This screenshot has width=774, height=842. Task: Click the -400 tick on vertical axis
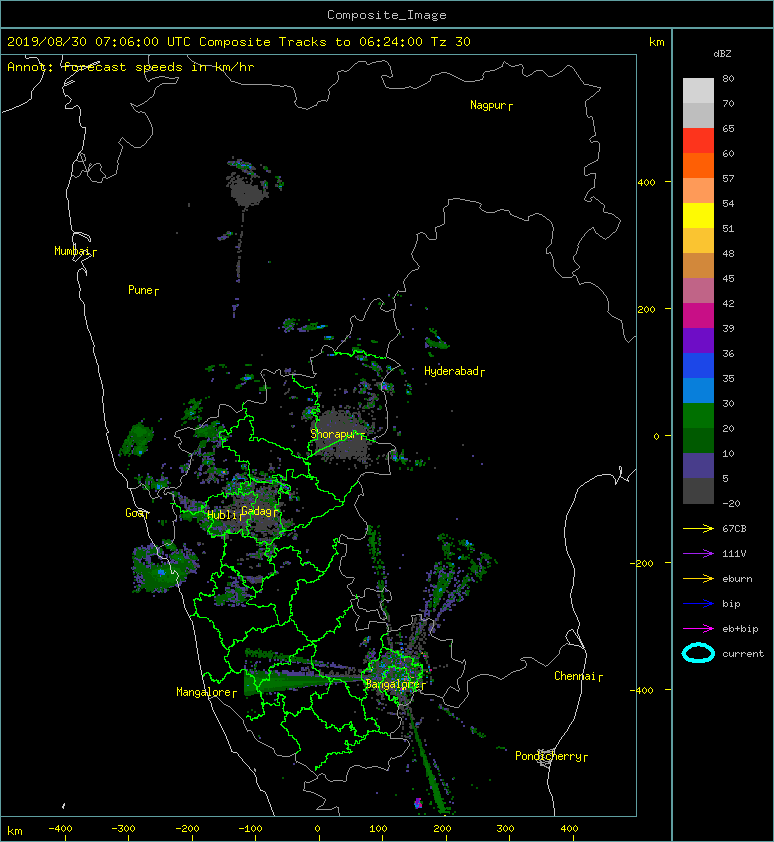point(642,691)
